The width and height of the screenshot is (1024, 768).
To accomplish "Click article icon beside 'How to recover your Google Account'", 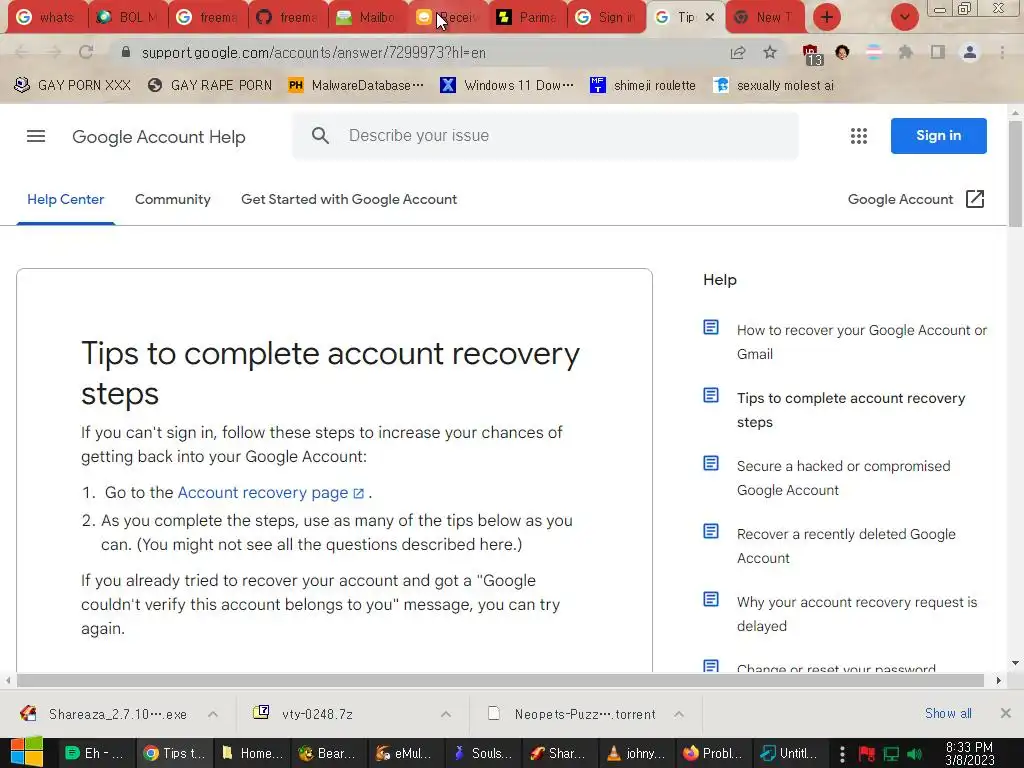I will pos(711,327).
